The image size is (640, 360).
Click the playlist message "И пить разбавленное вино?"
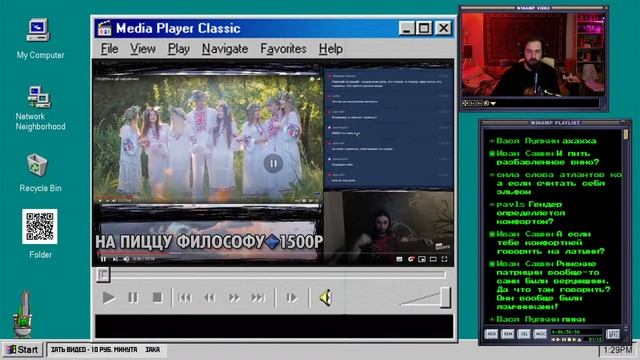pyautogui.click(x=548, y=158)
